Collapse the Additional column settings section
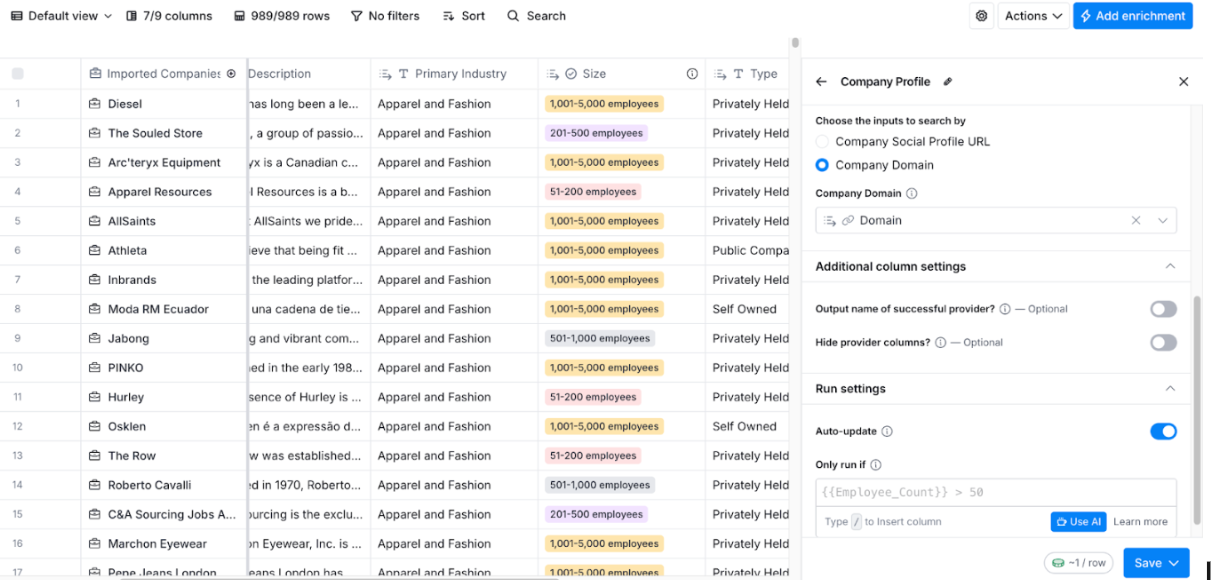Screen dimensions: 1216x580 [1170, 267]
